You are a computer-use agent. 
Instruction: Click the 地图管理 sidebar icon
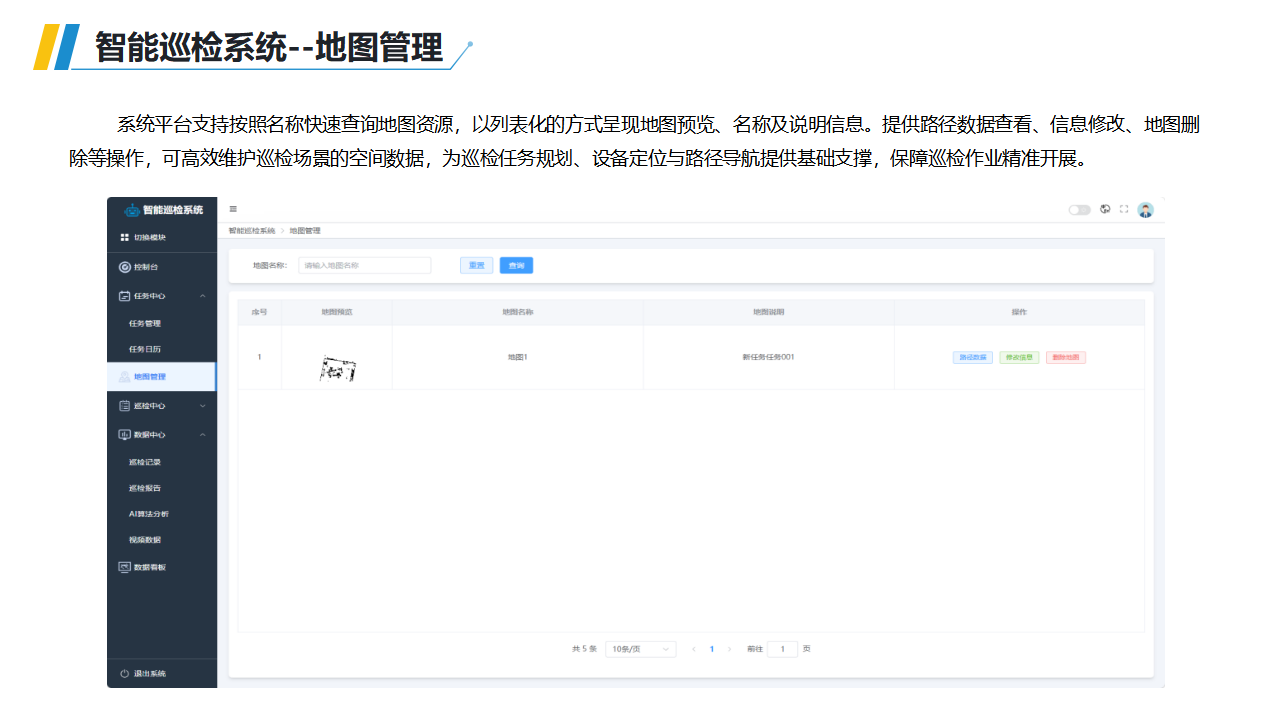[x=125, y=377]
